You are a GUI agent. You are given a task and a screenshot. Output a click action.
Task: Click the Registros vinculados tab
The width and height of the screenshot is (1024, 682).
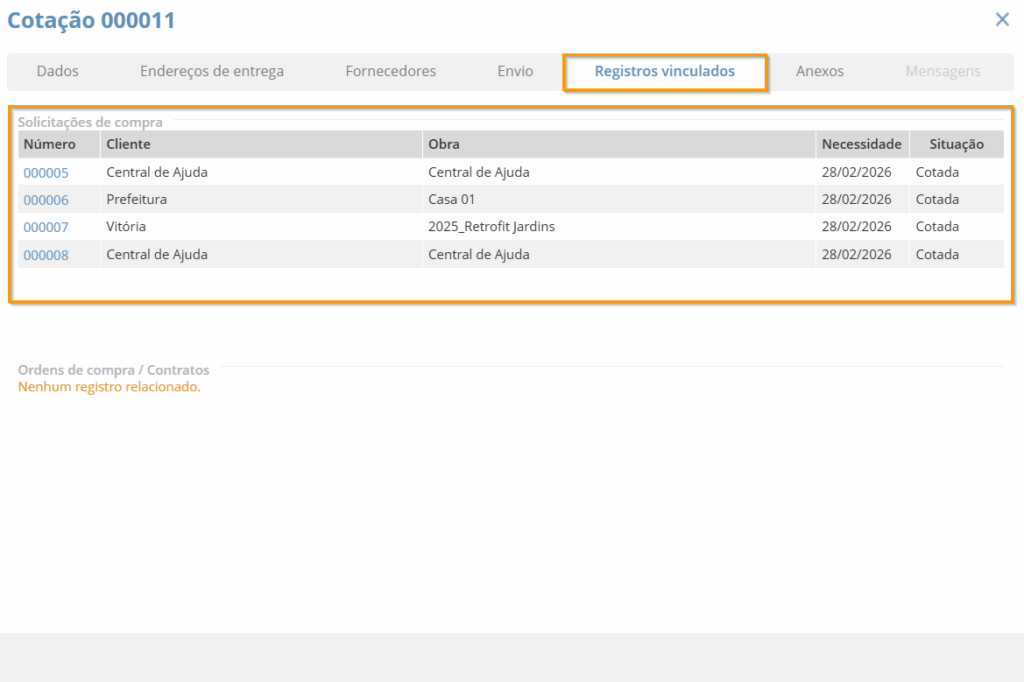point(665,72)
